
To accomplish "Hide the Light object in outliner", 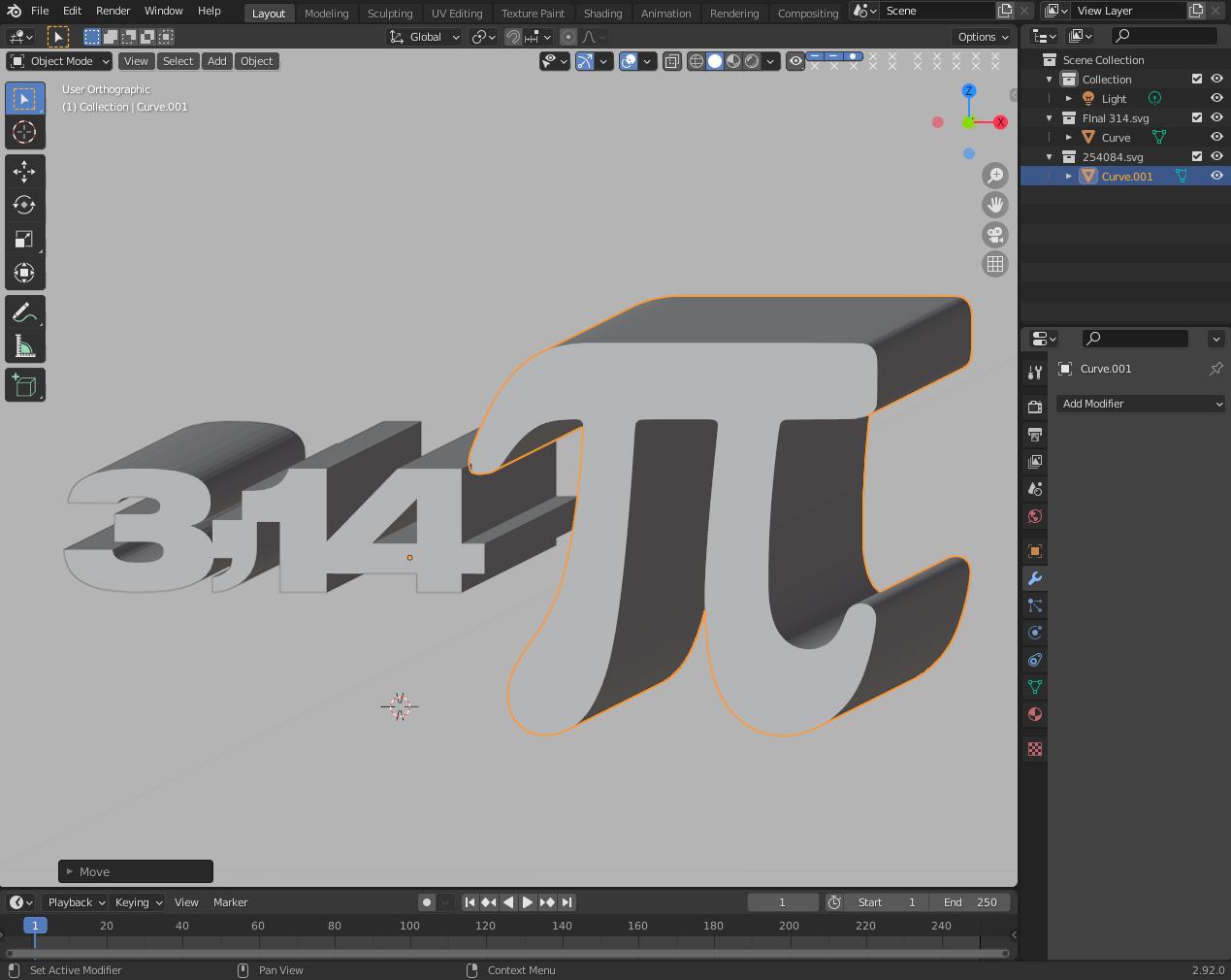I will [x=1216, y=98].
